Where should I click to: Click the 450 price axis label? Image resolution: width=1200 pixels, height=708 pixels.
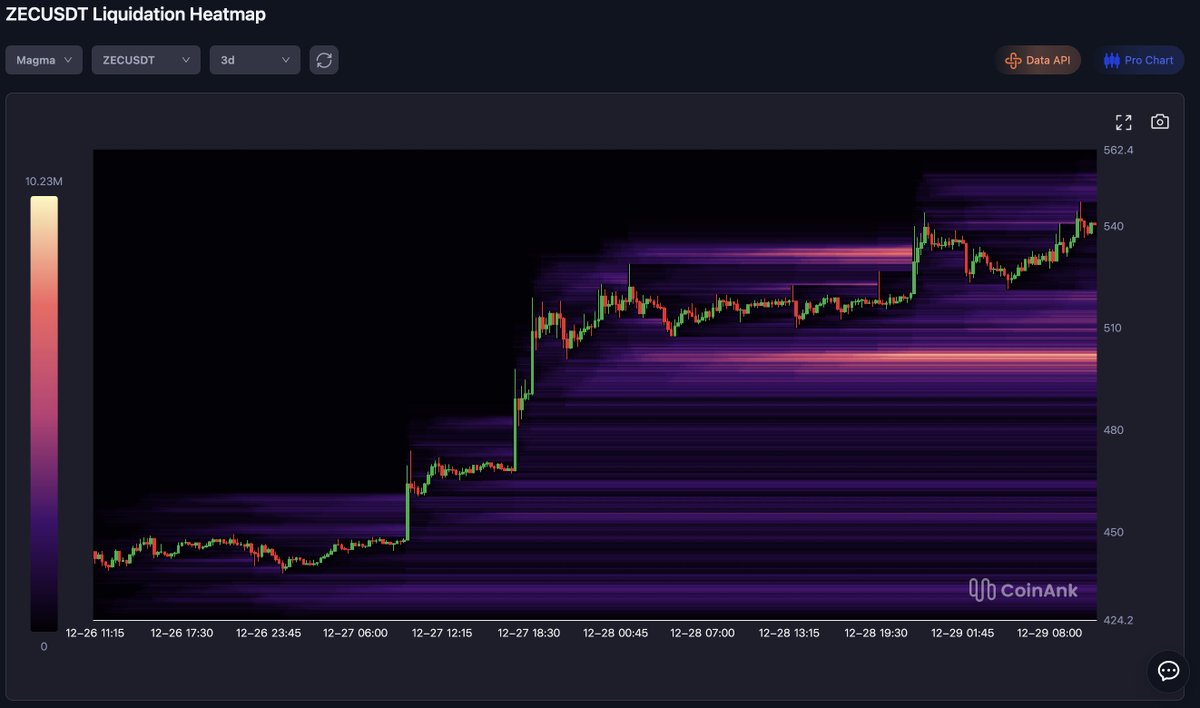coord(1113,532)
